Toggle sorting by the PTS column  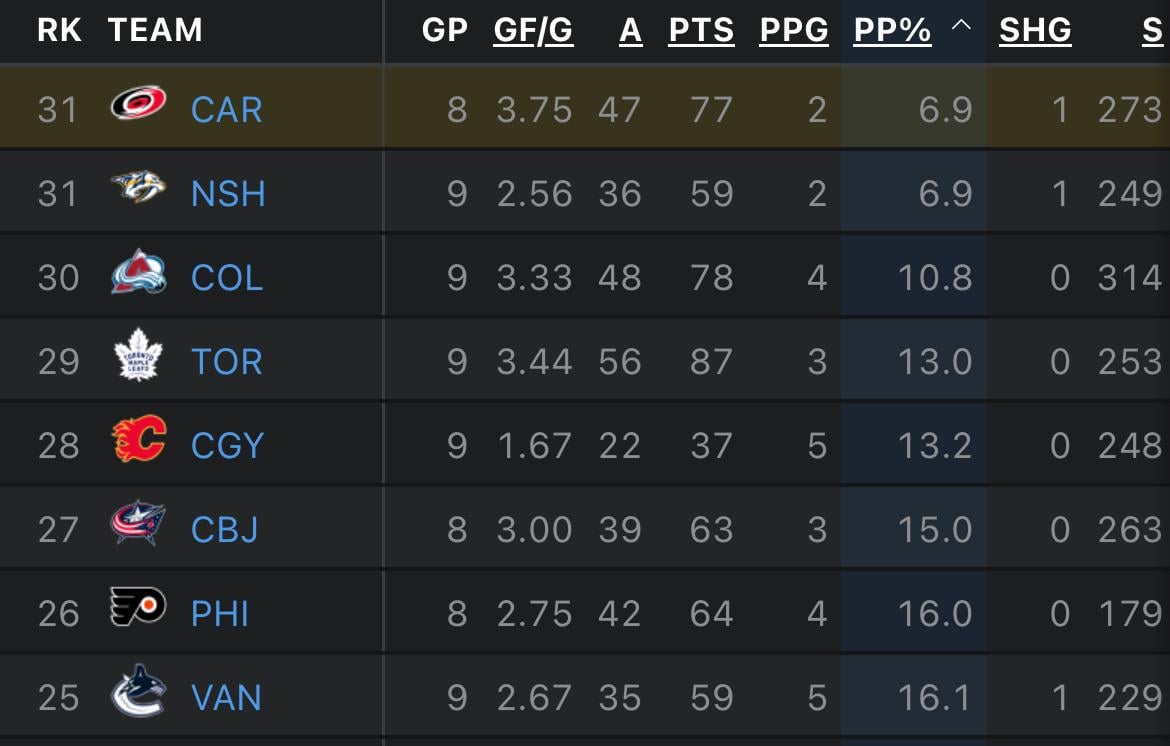[x=701, y=30]
